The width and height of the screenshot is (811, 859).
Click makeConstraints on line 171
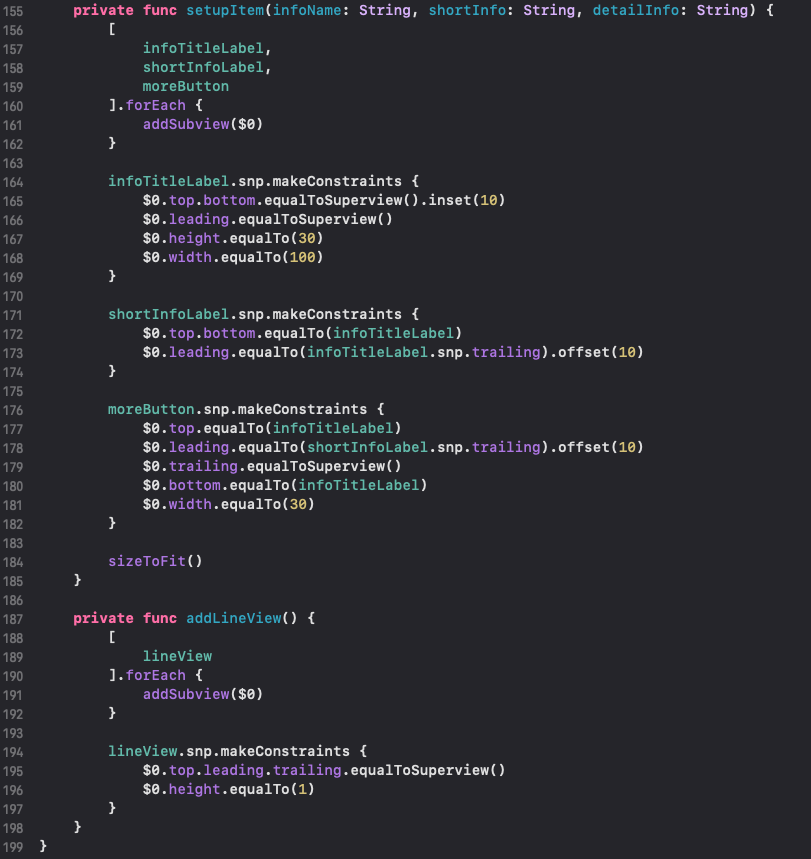[336, 314]
